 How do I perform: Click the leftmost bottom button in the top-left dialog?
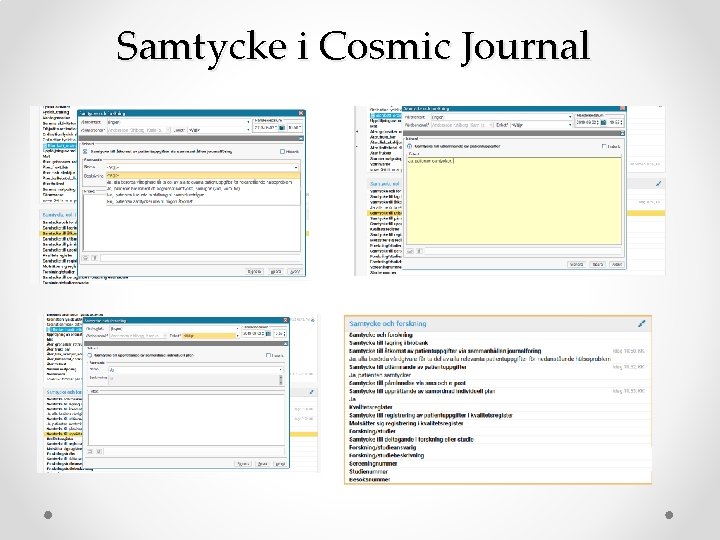click(x=255, y=271)
